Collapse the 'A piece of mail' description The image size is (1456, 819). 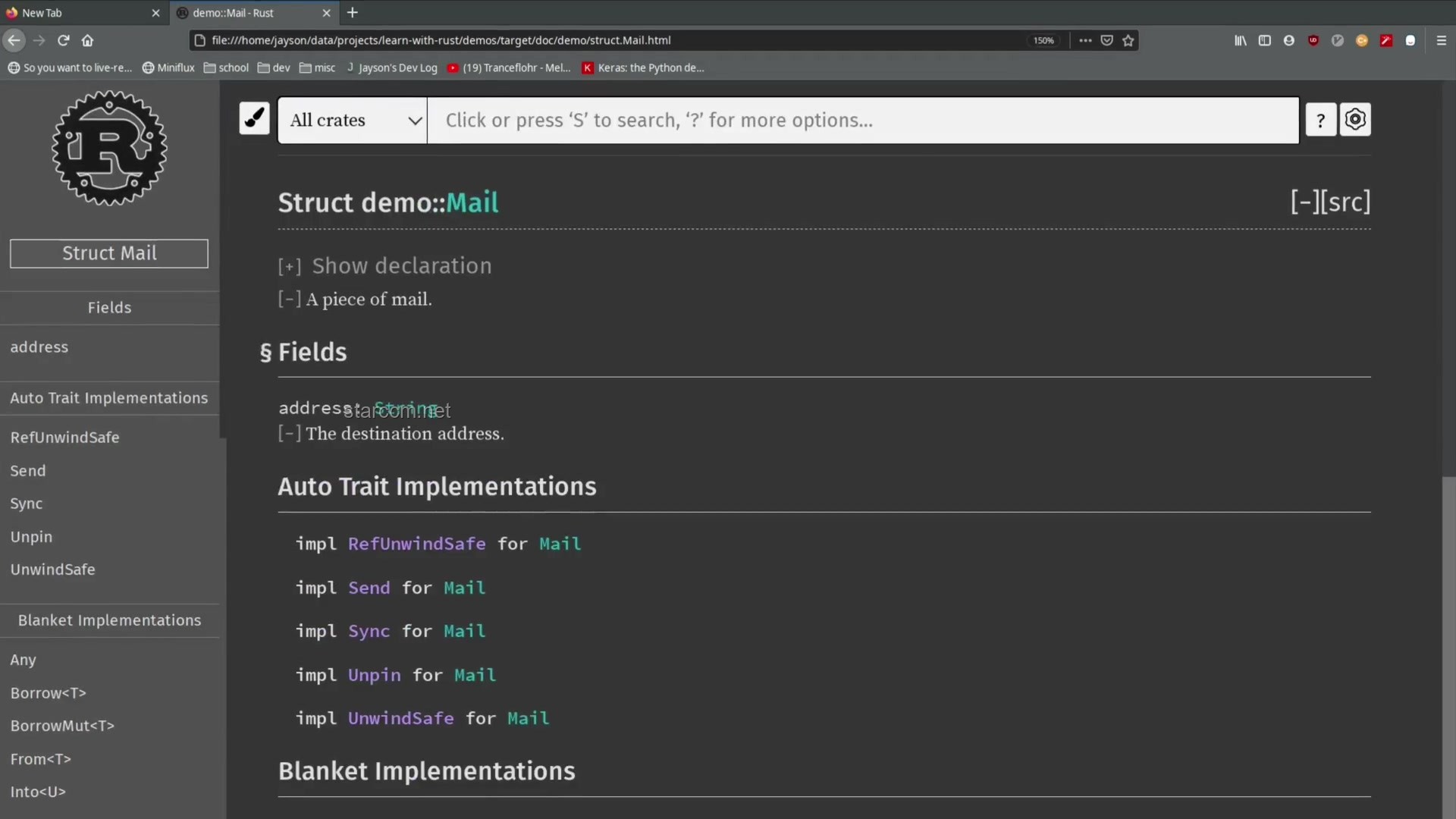point(289,299)
